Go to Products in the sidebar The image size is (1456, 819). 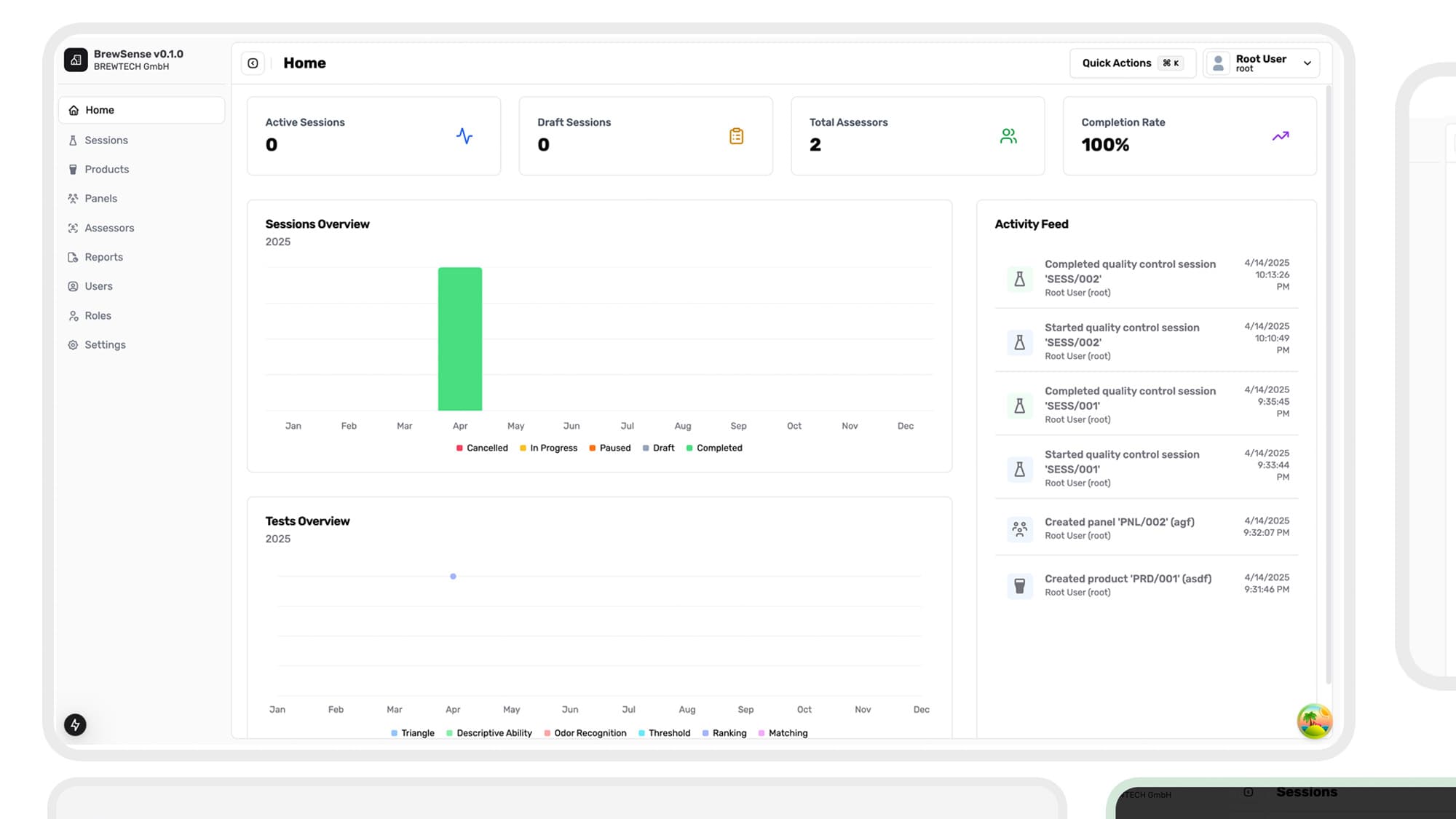[x=141, y=169]
